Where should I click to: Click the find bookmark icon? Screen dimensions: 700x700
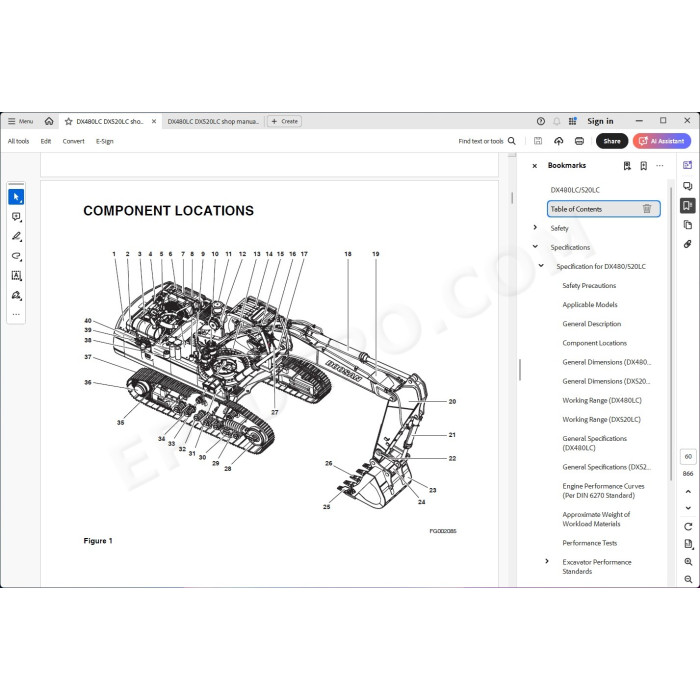627,166
